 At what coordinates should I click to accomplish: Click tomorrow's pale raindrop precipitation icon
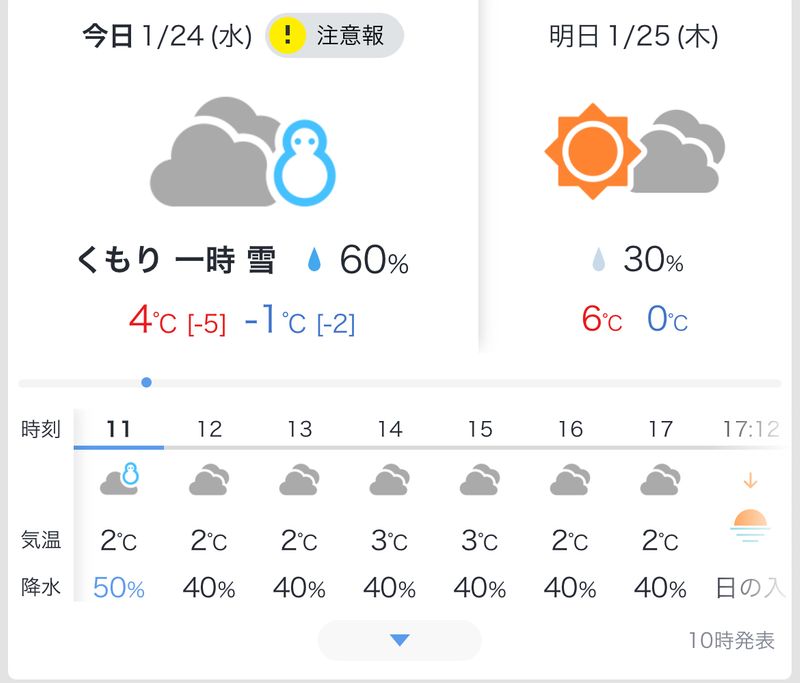[x=598, y=262]
